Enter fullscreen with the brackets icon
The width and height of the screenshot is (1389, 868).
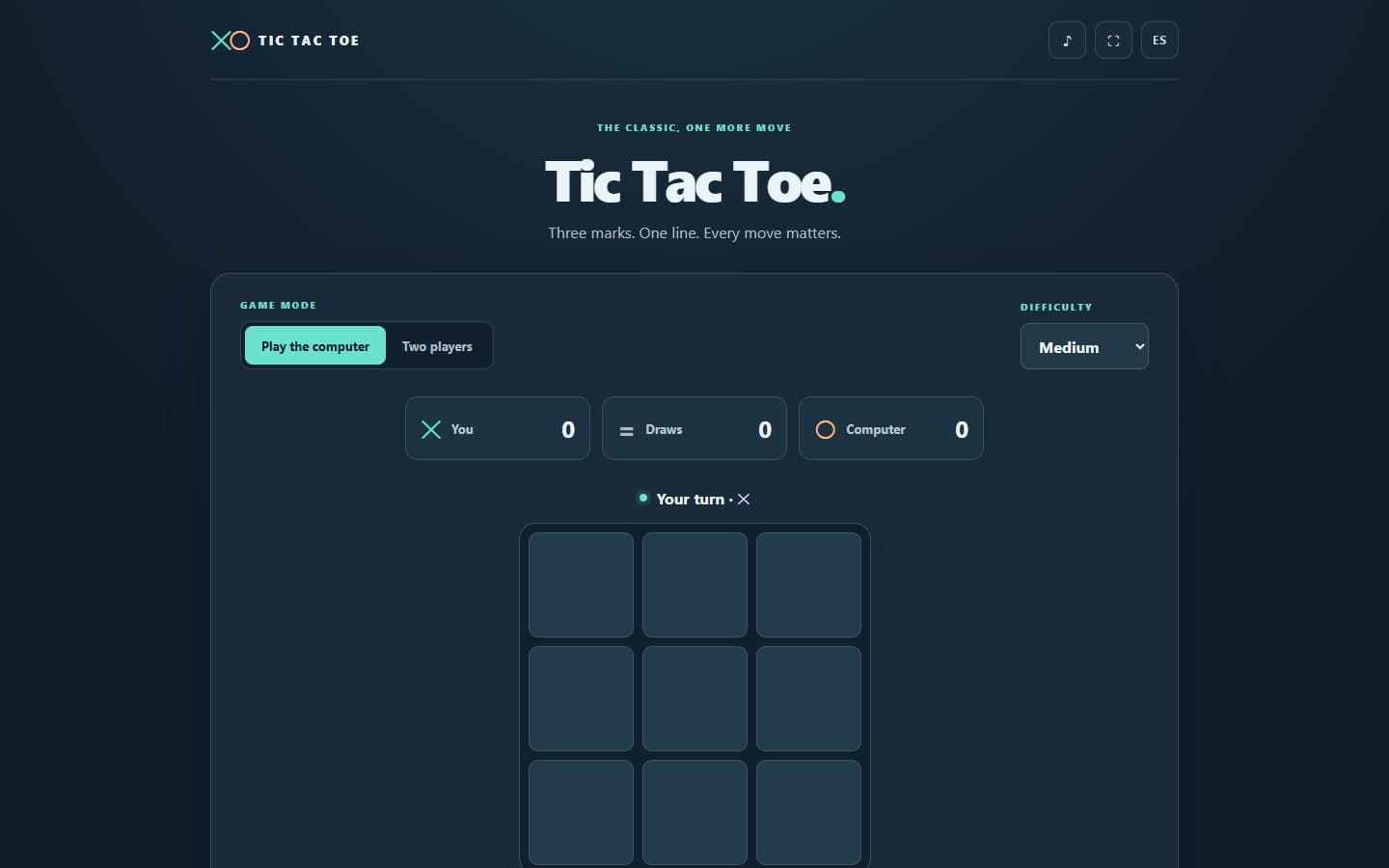pyautogui.click(x=1113, y=41)
